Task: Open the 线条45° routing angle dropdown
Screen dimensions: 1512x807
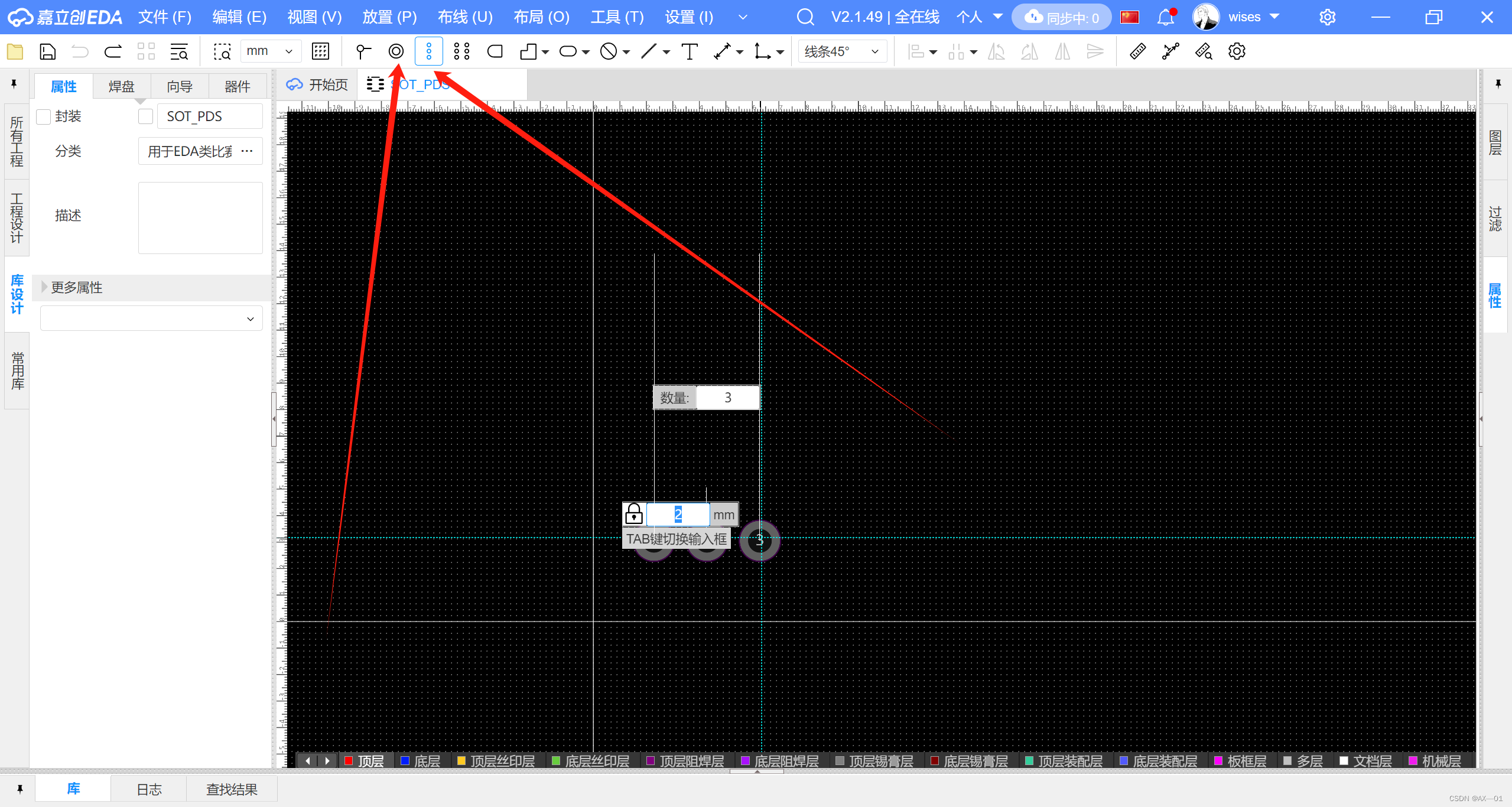Action: click(x=841, y=52)
